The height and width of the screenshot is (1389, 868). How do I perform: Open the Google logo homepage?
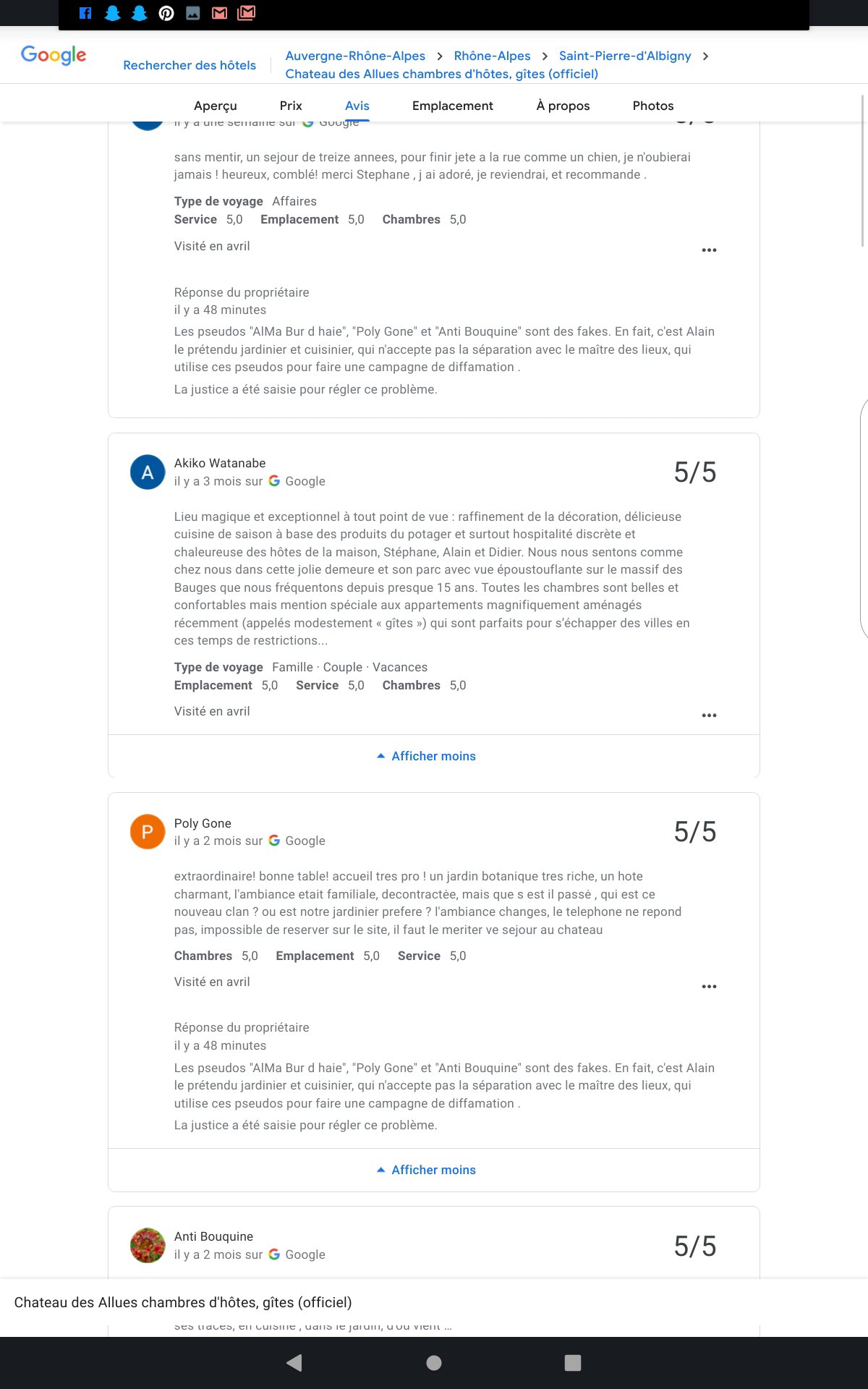54,55
